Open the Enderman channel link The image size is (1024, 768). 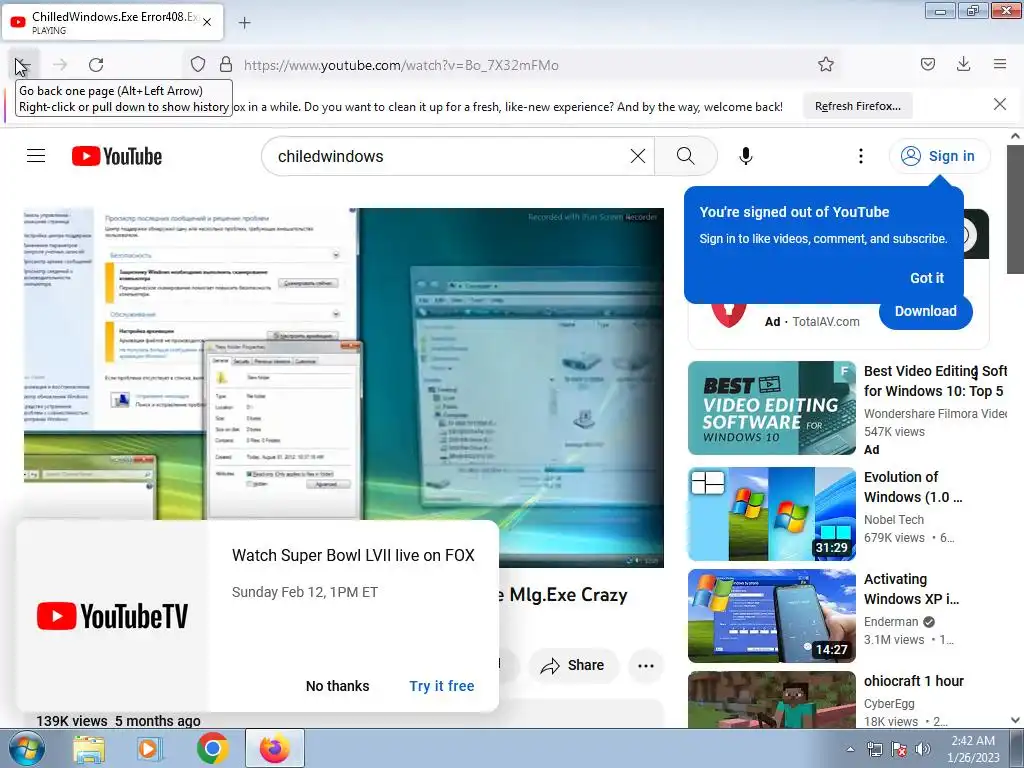891,622
